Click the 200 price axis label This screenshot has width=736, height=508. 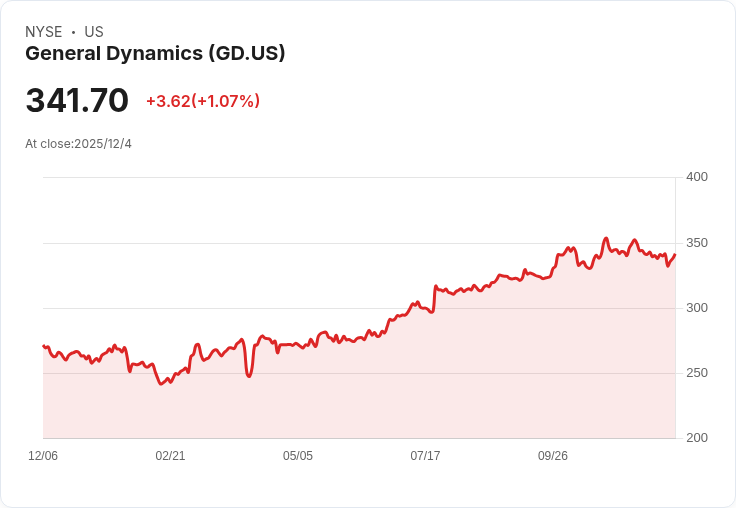(696, 438)
